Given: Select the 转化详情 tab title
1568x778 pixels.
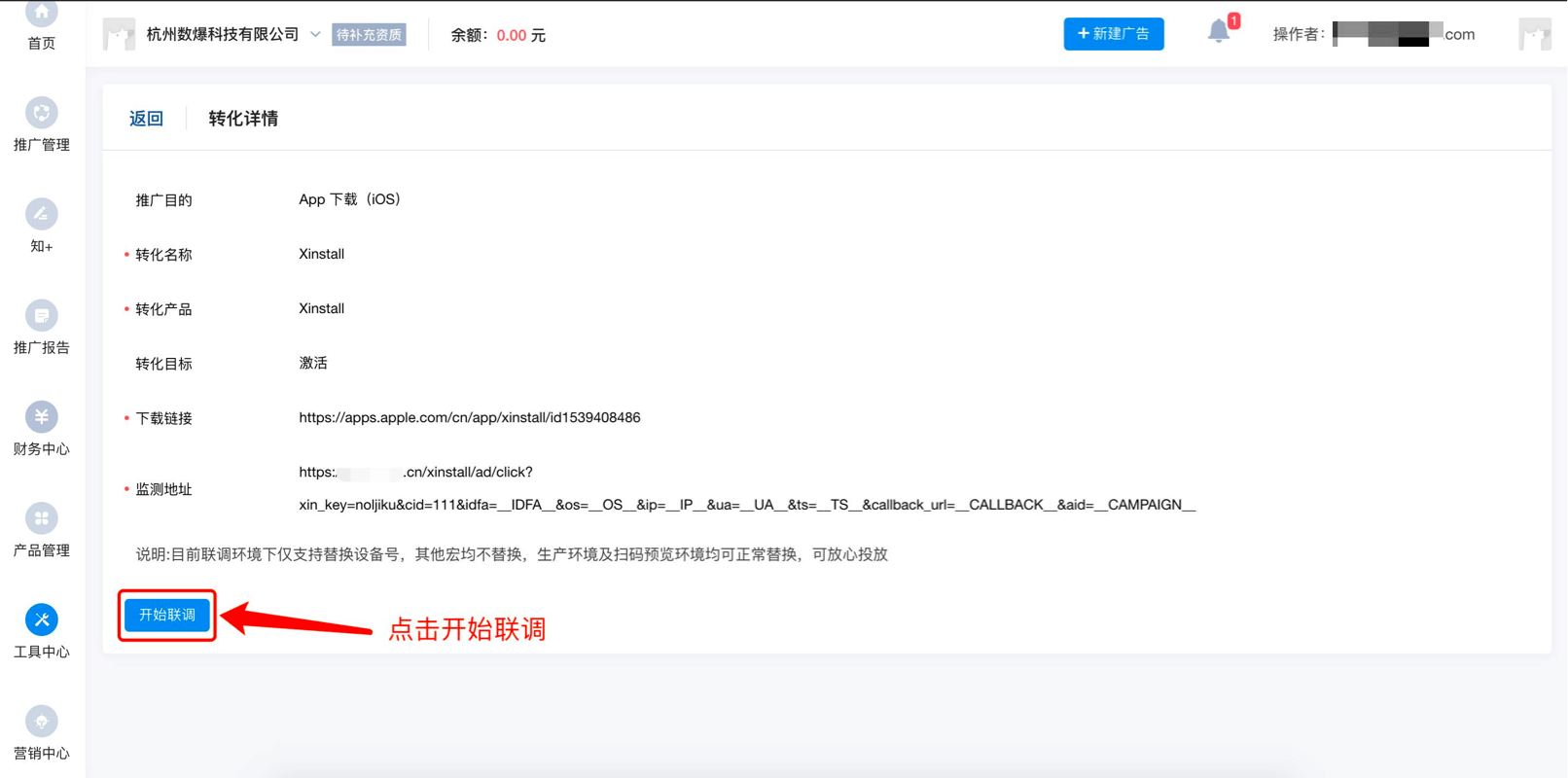Looking at the screenshot, I should point(243,119).
